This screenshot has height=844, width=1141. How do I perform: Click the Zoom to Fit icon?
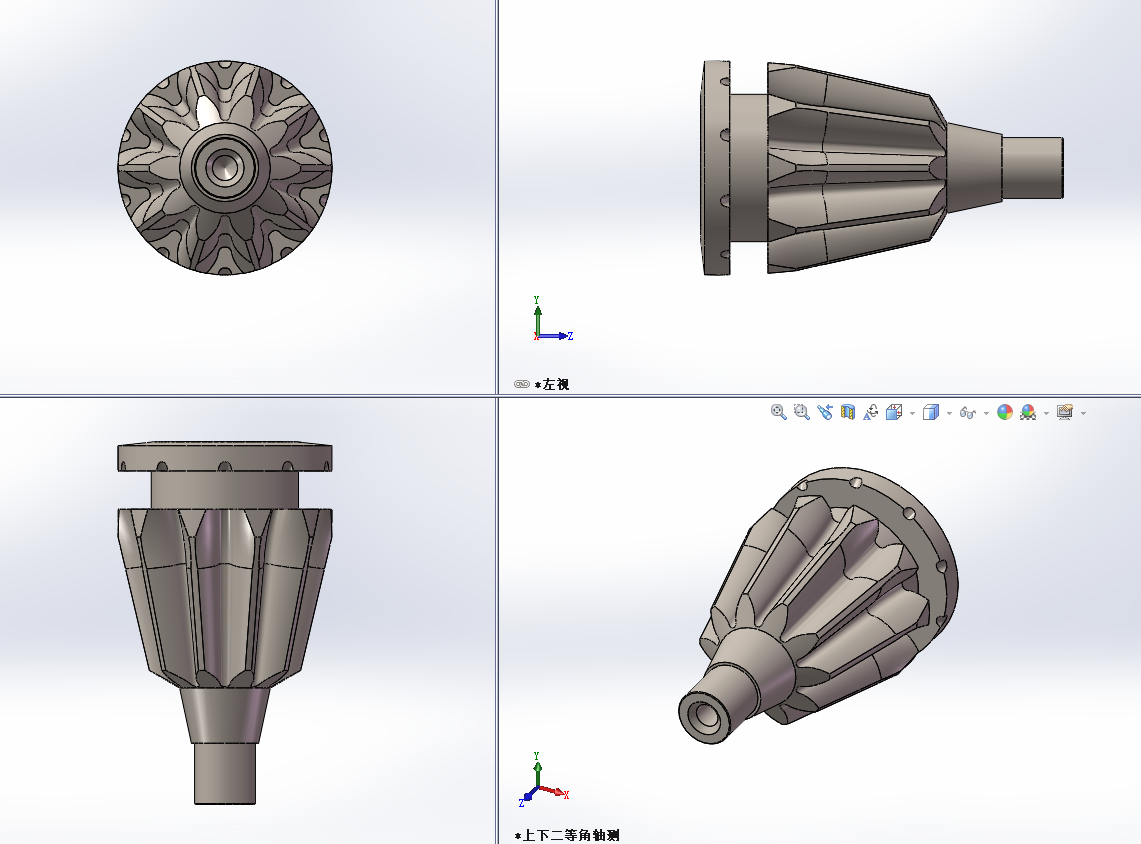778,412
